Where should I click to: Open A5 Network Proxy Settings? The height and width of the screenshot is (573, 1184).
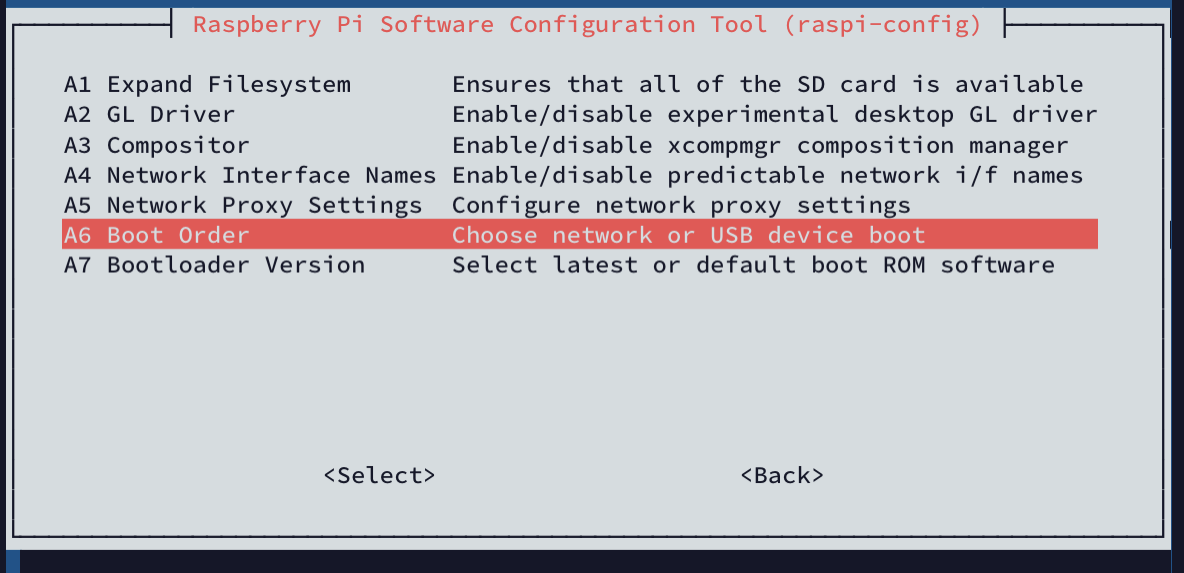tap(242, 205)
